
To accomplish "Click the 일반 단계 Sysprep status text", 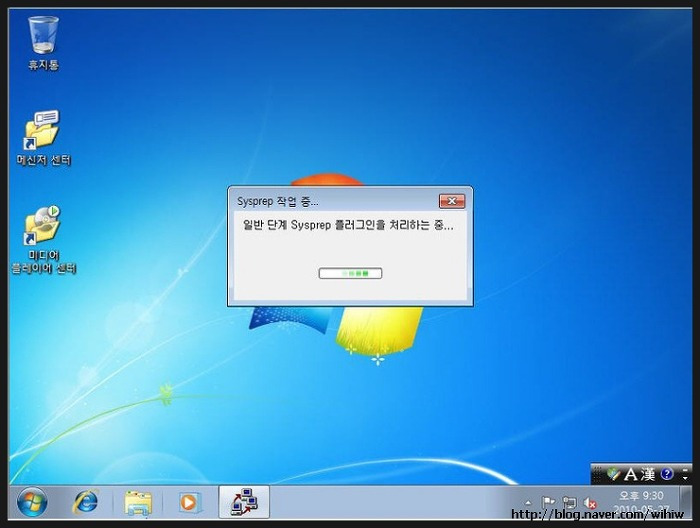I will 348,225.
